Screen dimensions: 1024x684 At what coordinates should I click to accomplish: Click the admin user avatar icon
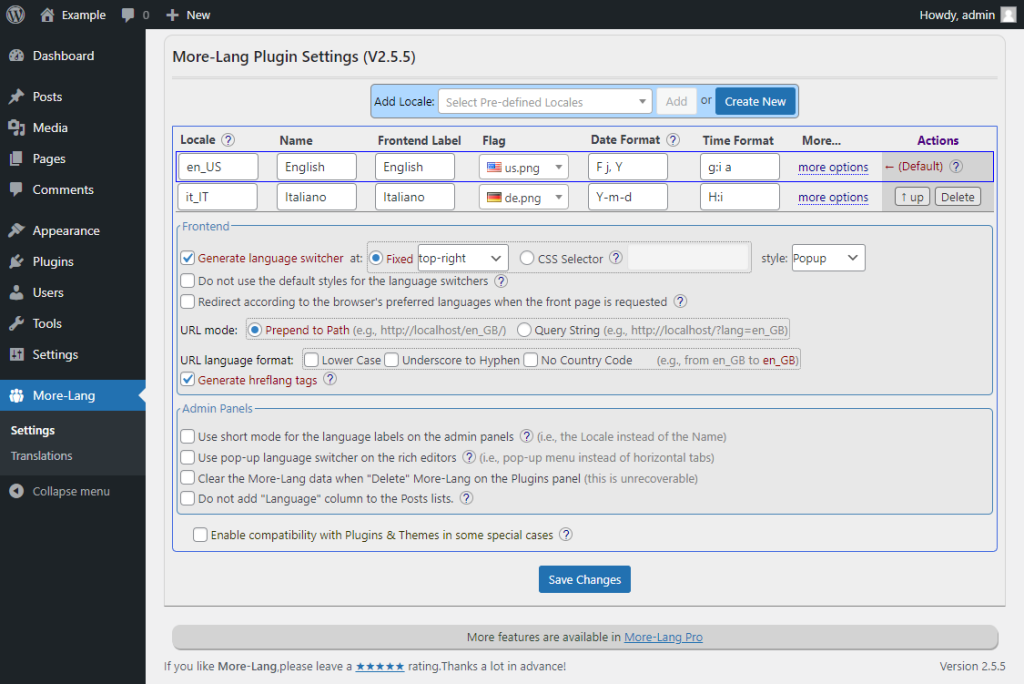(1008, 15)
